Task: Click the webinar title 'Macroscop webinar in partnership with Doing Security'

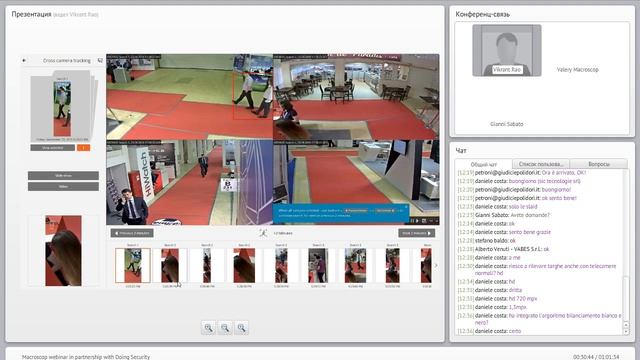Action: click(x=86, y=357)
